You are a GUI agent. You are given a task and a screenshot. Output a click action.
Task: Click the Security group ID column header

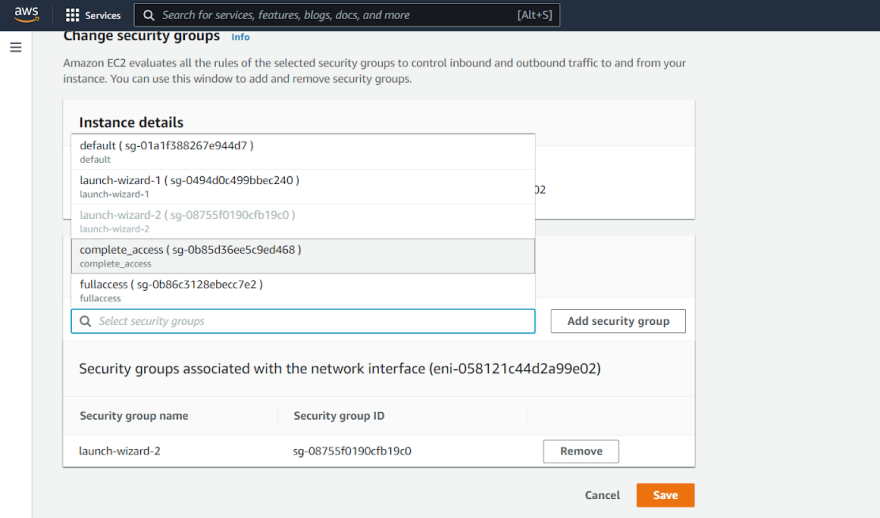(339, 416)
